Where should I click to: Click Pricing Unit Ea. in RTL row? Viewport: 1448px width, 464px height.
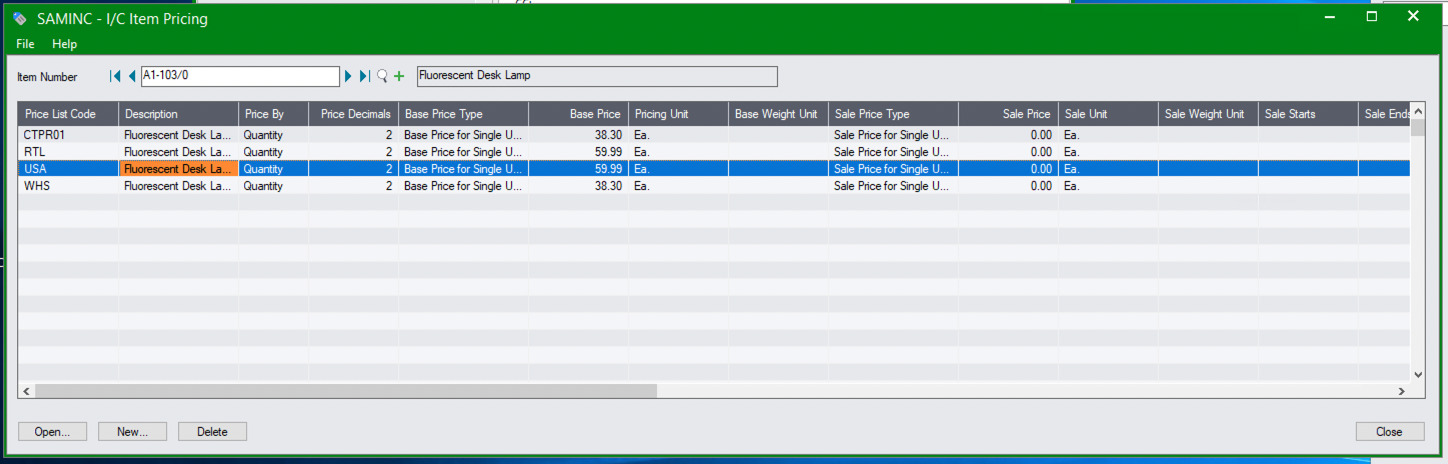678,152
